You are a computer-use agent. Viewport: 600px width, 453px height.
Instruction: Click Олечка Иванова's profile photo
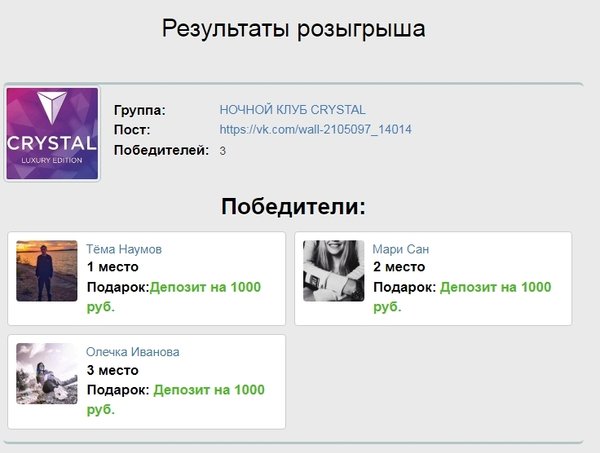(x=47, y=373)
